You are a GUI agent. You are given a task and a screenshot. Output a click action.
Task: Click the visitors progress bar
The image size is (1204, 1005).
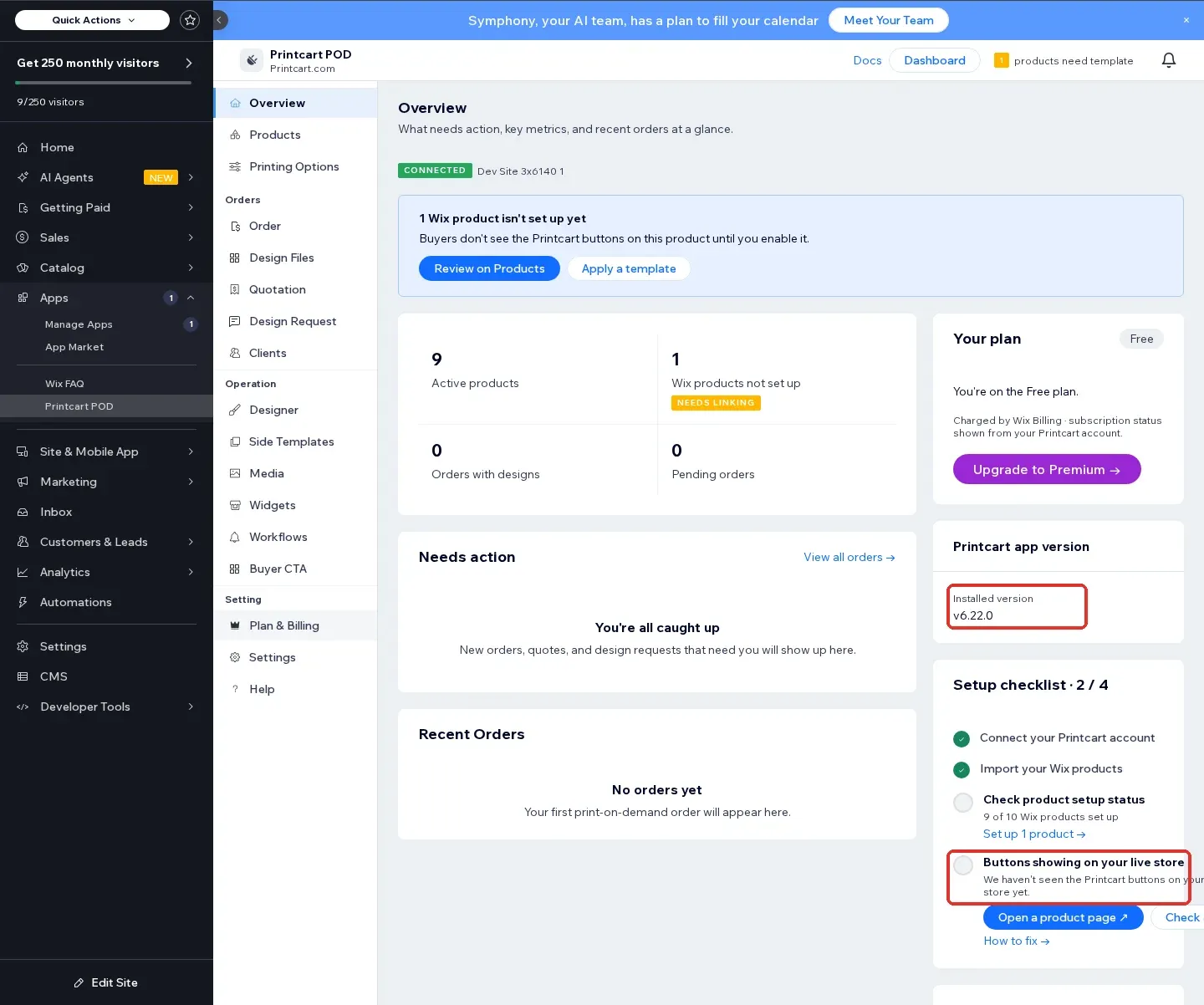coord(104,83)
